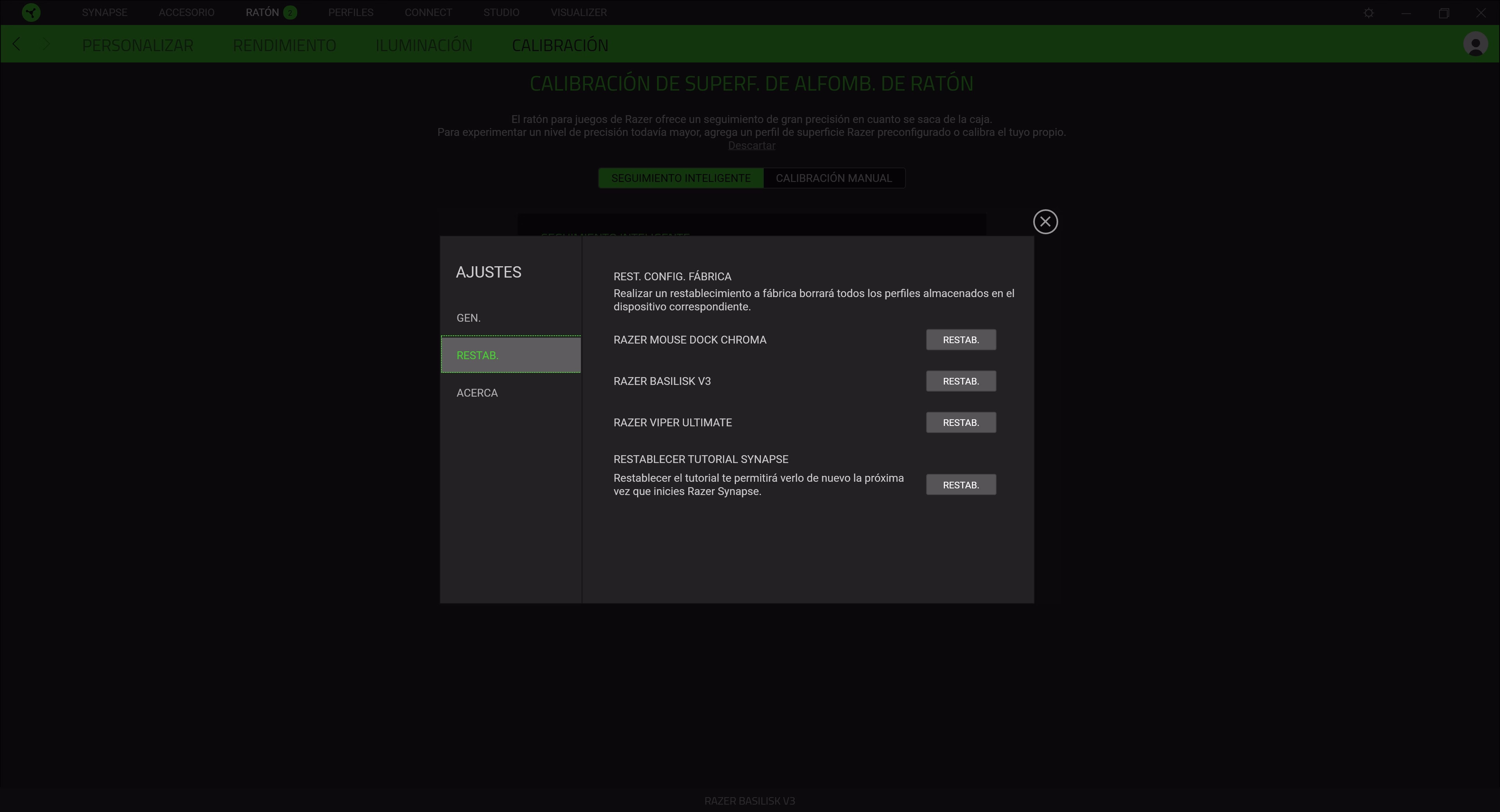This screenshot has height=812, width=1500.
Task: Click RESTABLECER TUTORIAL SYNAPSE heading
Action: tap(700, 459)
